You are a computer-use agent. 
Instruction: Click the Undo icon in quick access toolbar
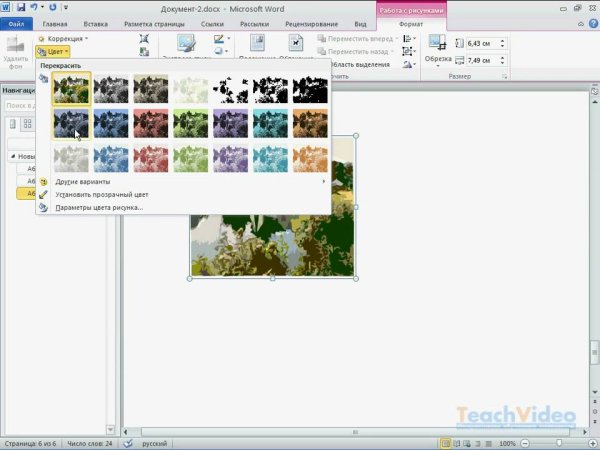pyautogui.click(x=34, y=7)
